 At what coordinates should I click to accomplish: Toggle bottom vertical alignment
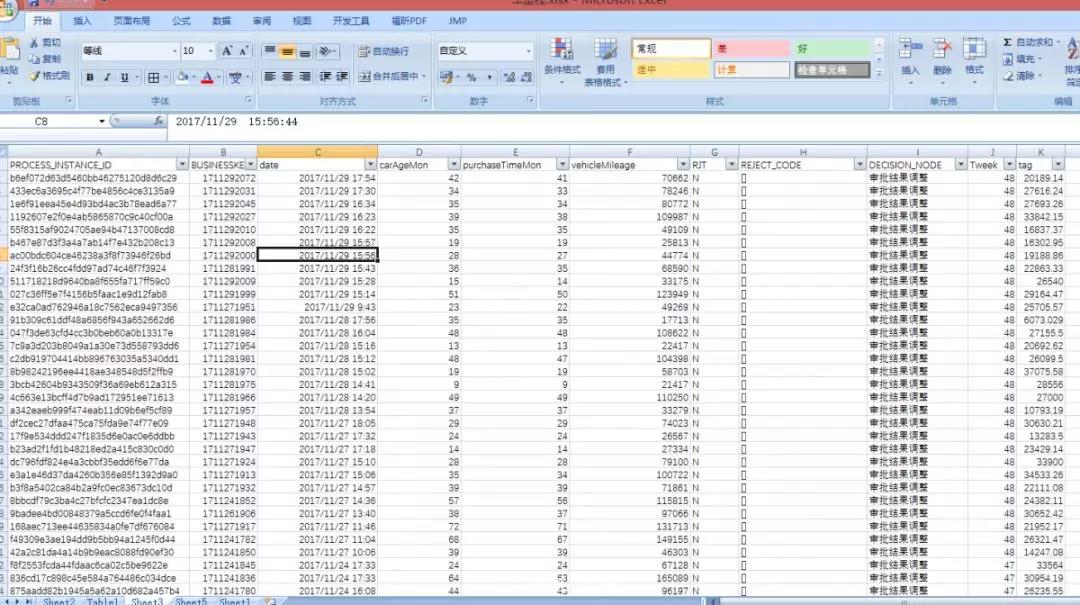point(304,51)
